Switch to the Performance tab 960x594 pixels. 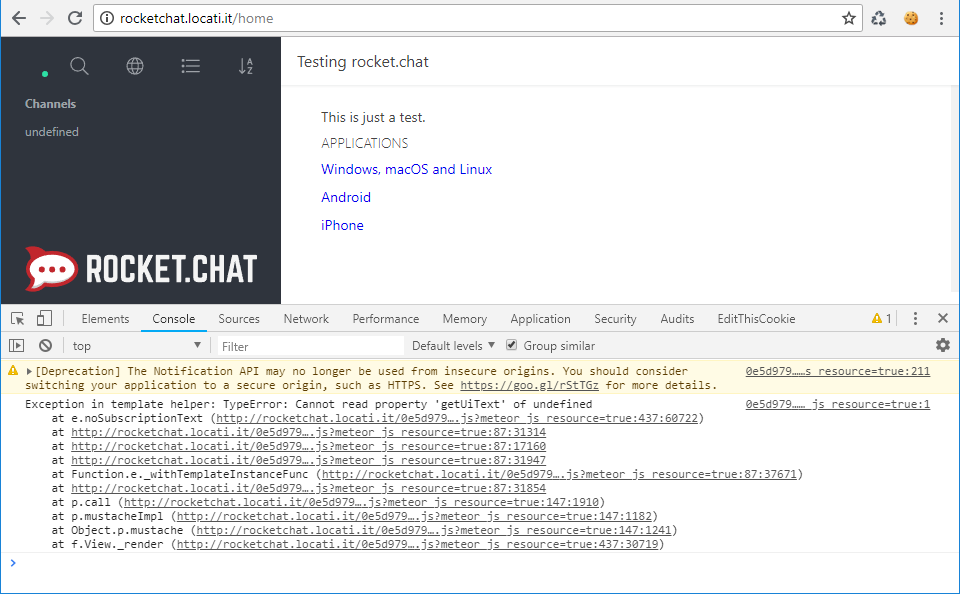coord(386,319)
